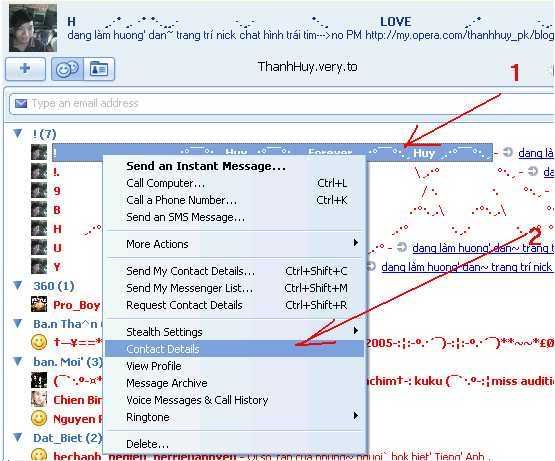Select 'Call Computer...' menu entry
The height and width of the screenshot is (461, 555).
click(x=234, y=183)
